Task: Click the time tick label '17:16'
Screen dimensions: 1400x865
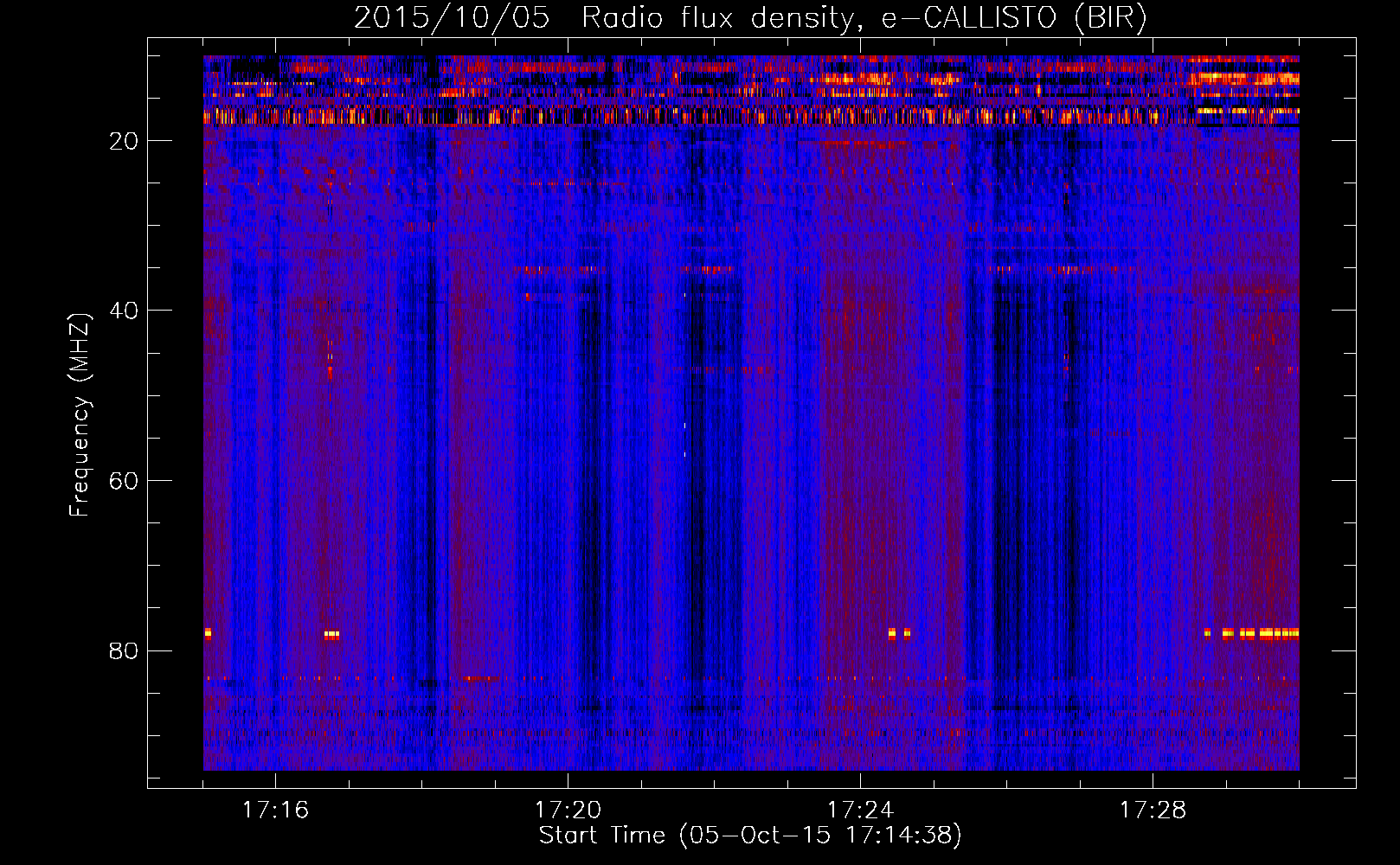Action: [275, 811]
